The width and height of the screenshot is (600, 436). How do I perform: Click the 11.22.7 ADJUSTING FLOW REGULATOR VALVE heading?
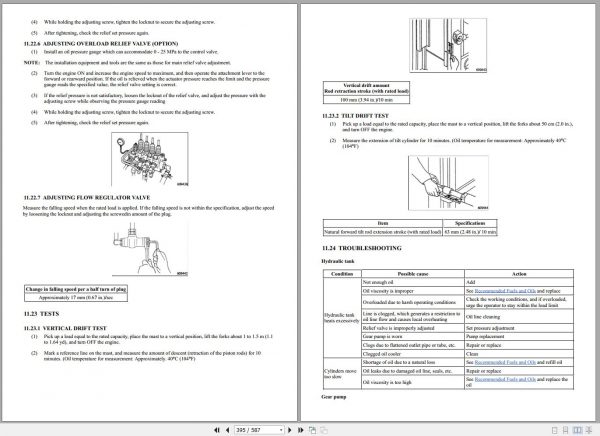click(87, 198)
